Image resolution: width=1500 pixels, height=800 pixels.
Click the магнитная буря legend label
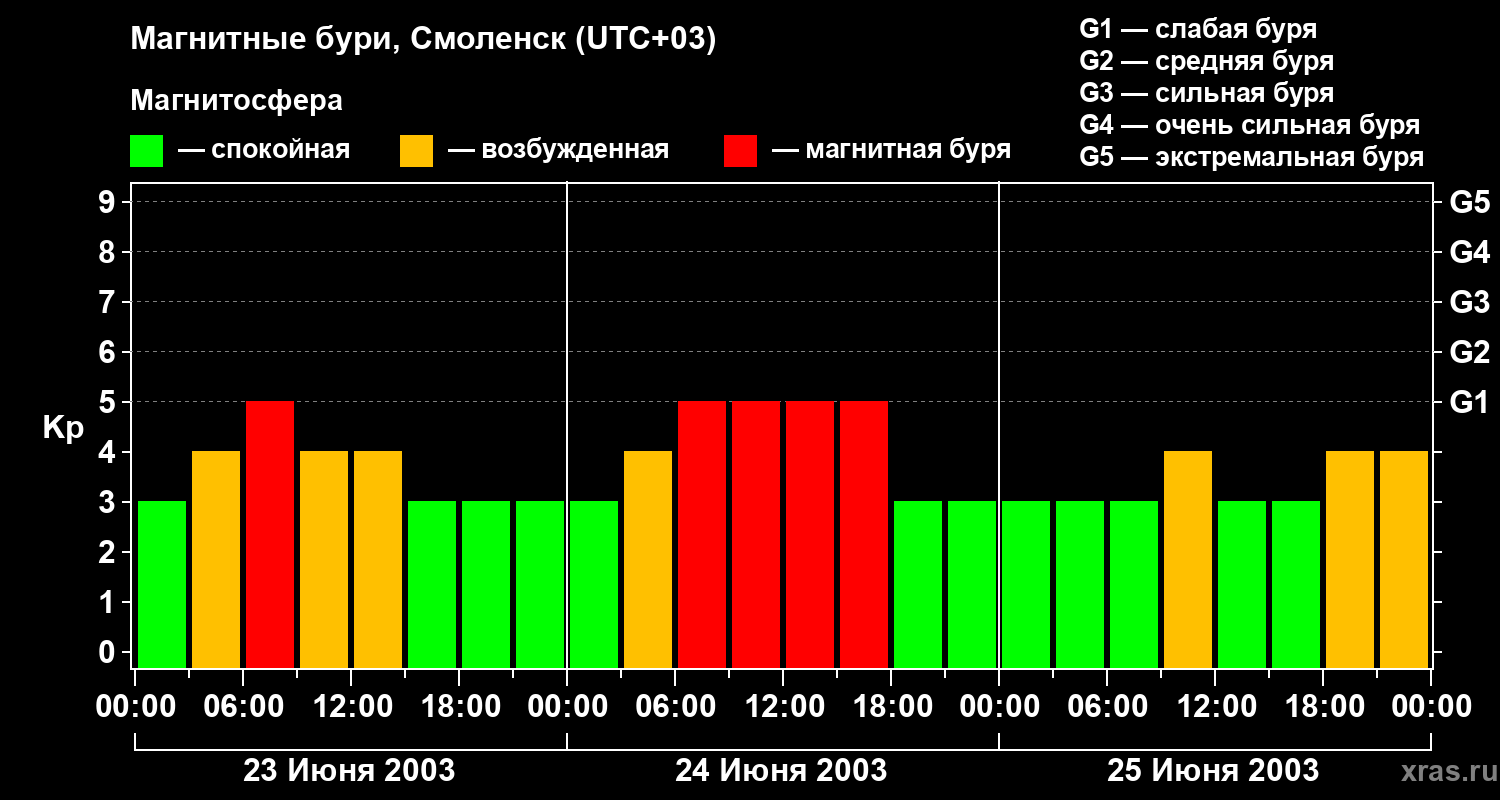[908, 150]
